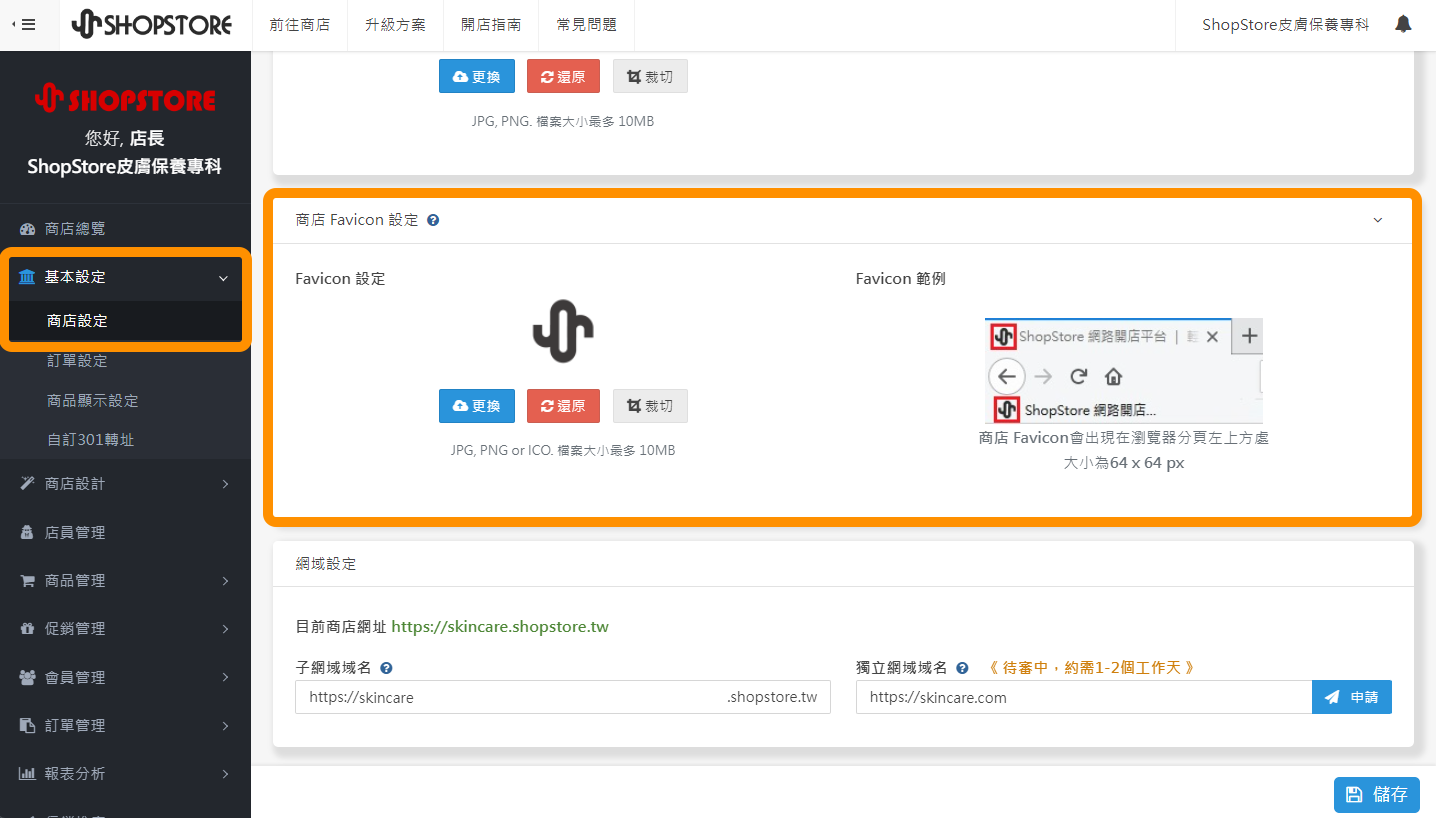The image size is (1436, 818).
Task: Expand the 會員管理 sidebar menu
Action: coord(125,678)
